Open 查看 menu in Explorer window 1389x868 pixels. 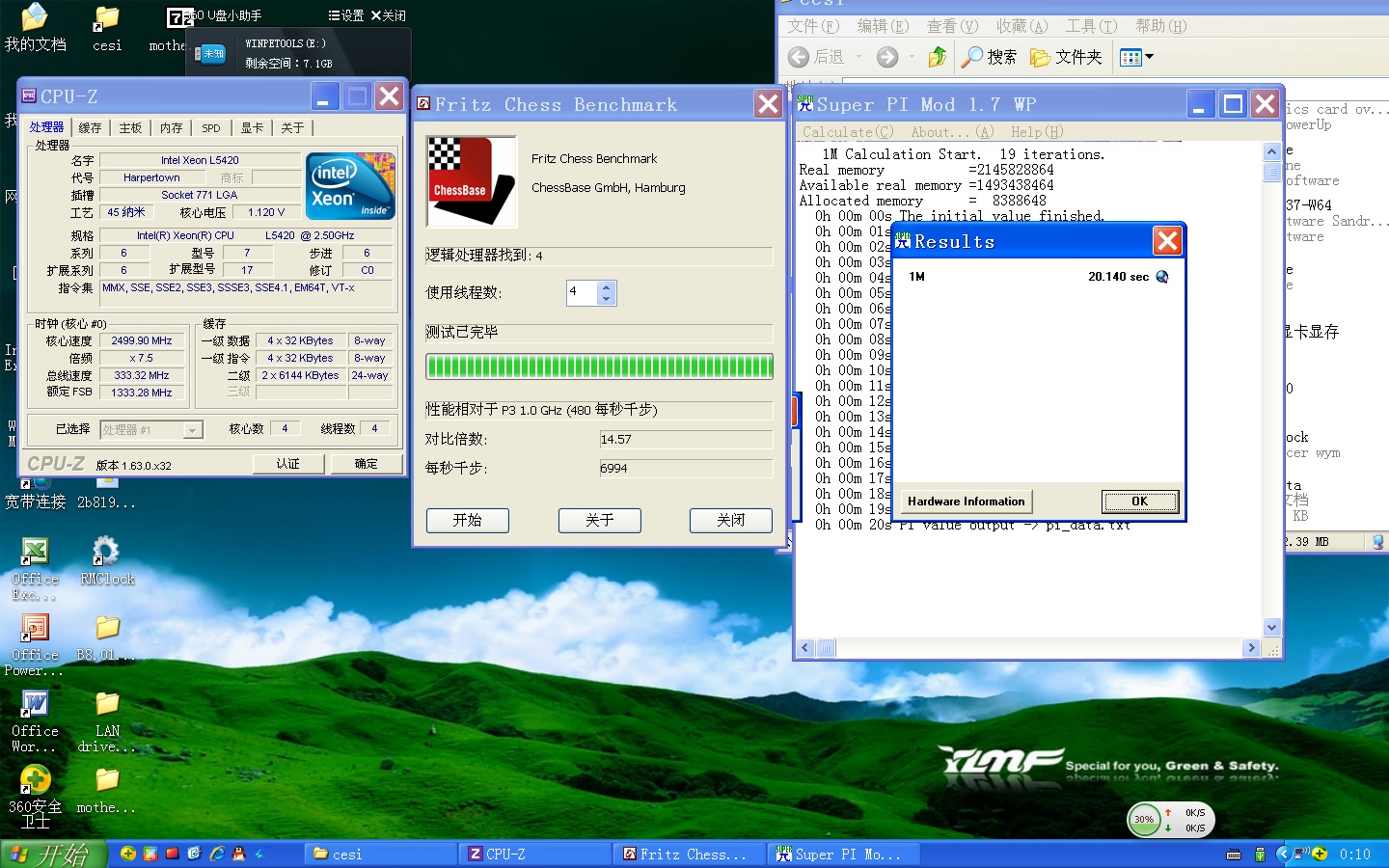coord(952,26)
